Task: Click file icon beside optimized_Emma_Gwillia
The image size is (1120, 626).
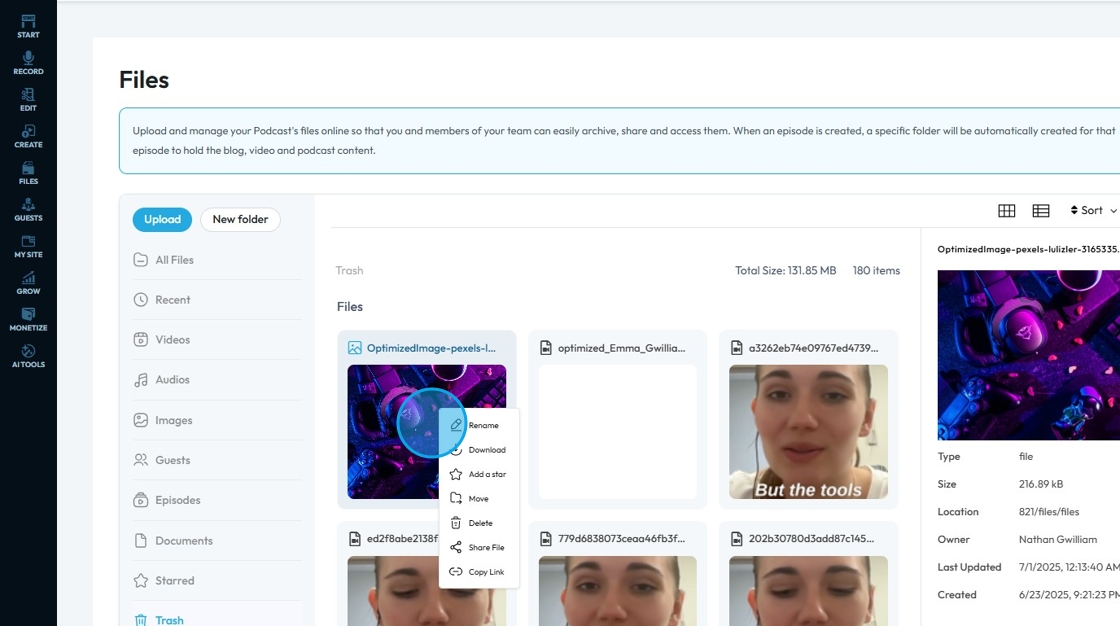Action: point(546,348)
